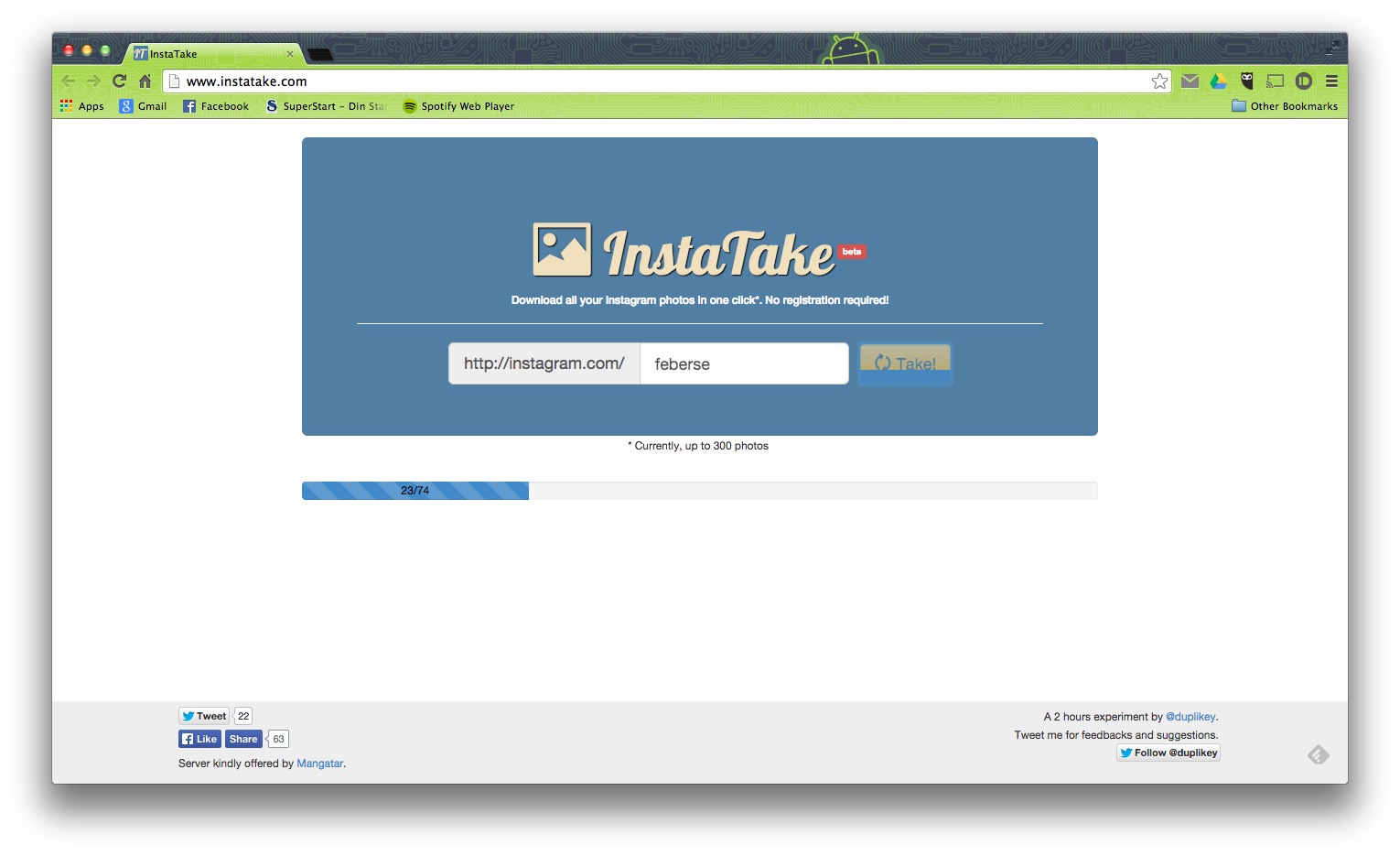This screenshot has height=856, width=1400.
Task: Click the 'Currently, up to 300 photos' note
Action: tap(698, 446)
